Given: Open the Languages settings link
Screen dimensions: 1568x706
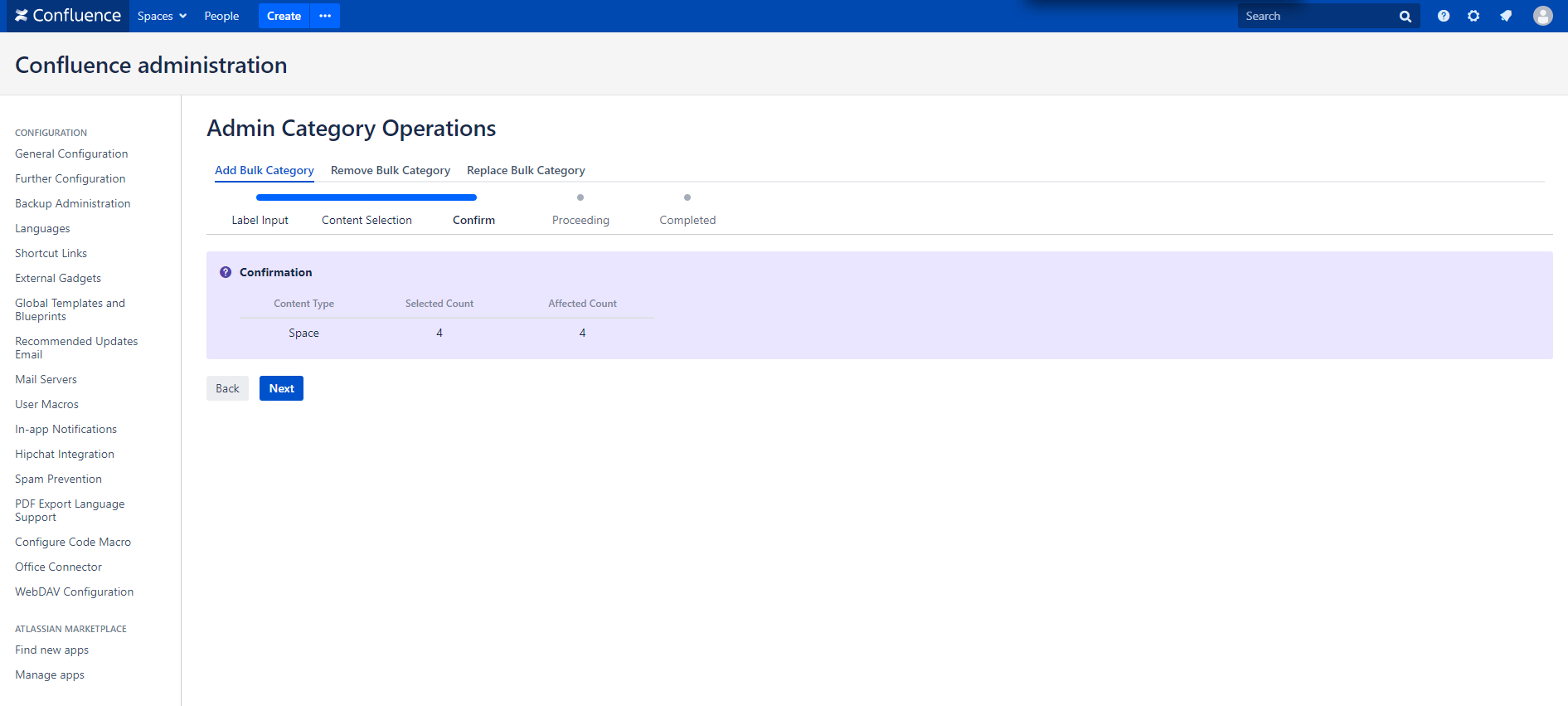Looking at the screenshot, I should click(x=42, y=228).
